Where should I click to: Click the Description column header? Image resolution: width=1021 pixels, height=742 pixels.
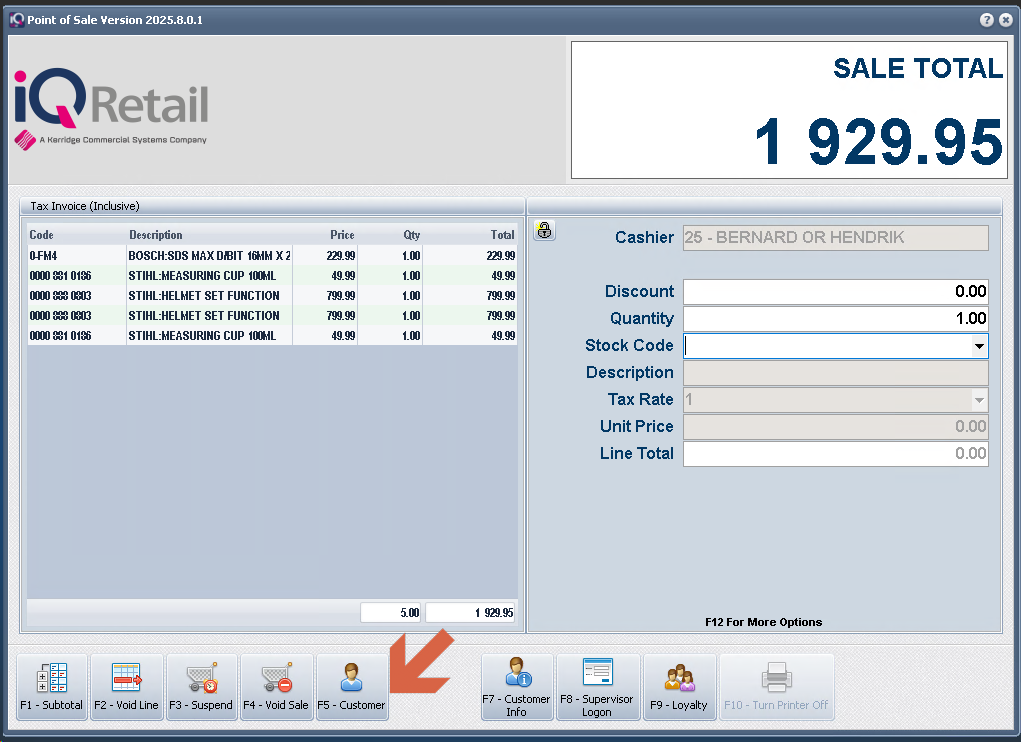click(x=156, y=235)
